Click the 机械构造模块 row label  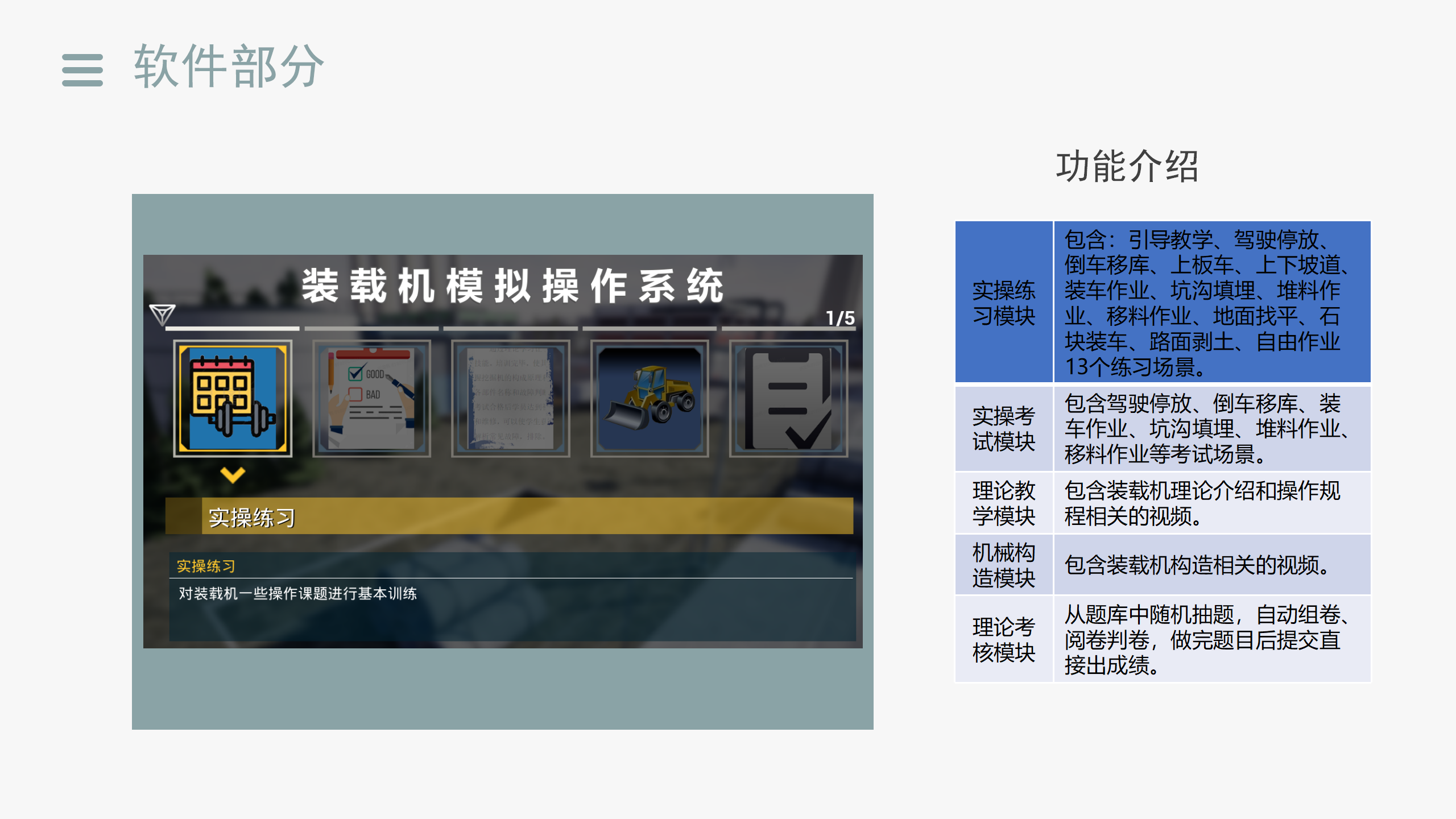coord(1003,565)
